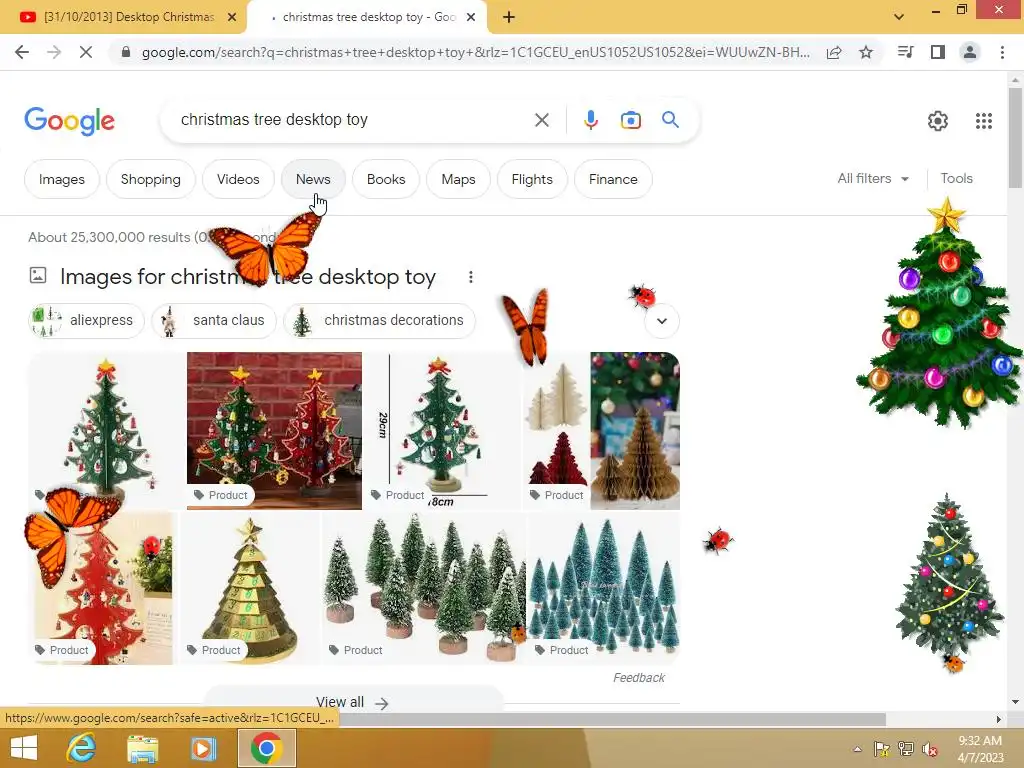Open the Google apps grid icon
The width and height of the screenshot is (1024, 768).
coord(984,121)
